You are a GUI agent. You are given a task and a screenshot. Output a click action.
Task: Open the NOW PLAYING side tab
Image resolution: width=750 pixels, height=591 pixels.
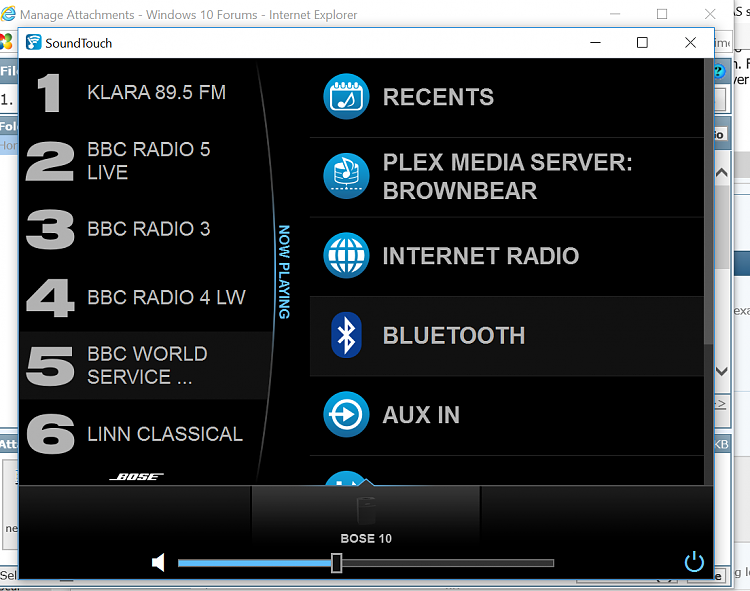(x=284, y=272)
